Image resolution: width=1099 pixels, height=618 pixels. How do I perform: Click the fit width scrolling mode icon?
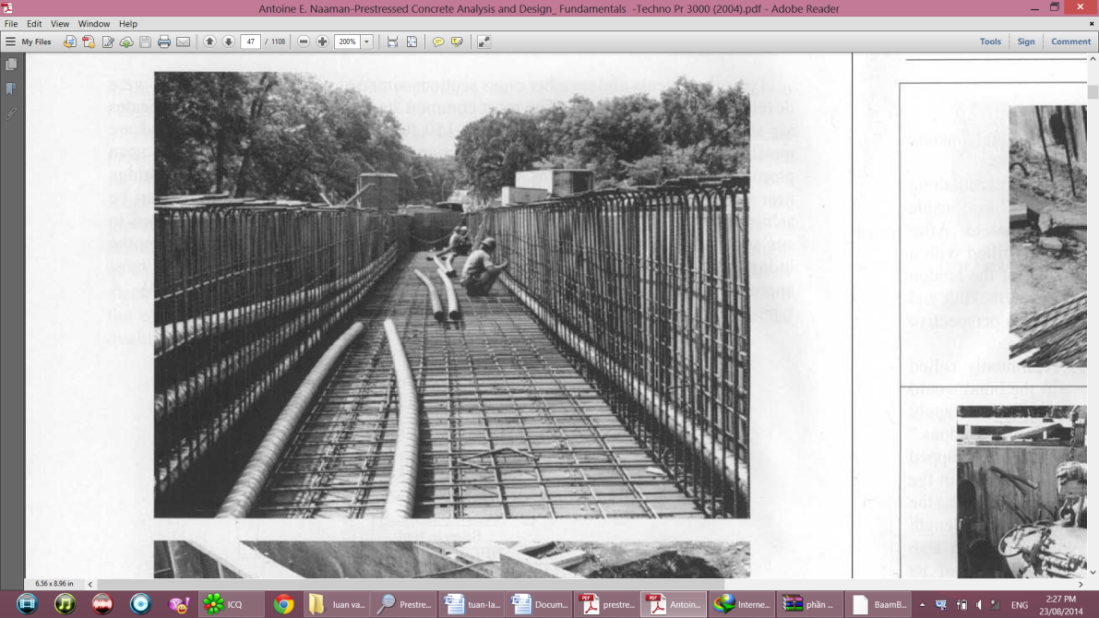pyautogui.click(x=392, y=42)
